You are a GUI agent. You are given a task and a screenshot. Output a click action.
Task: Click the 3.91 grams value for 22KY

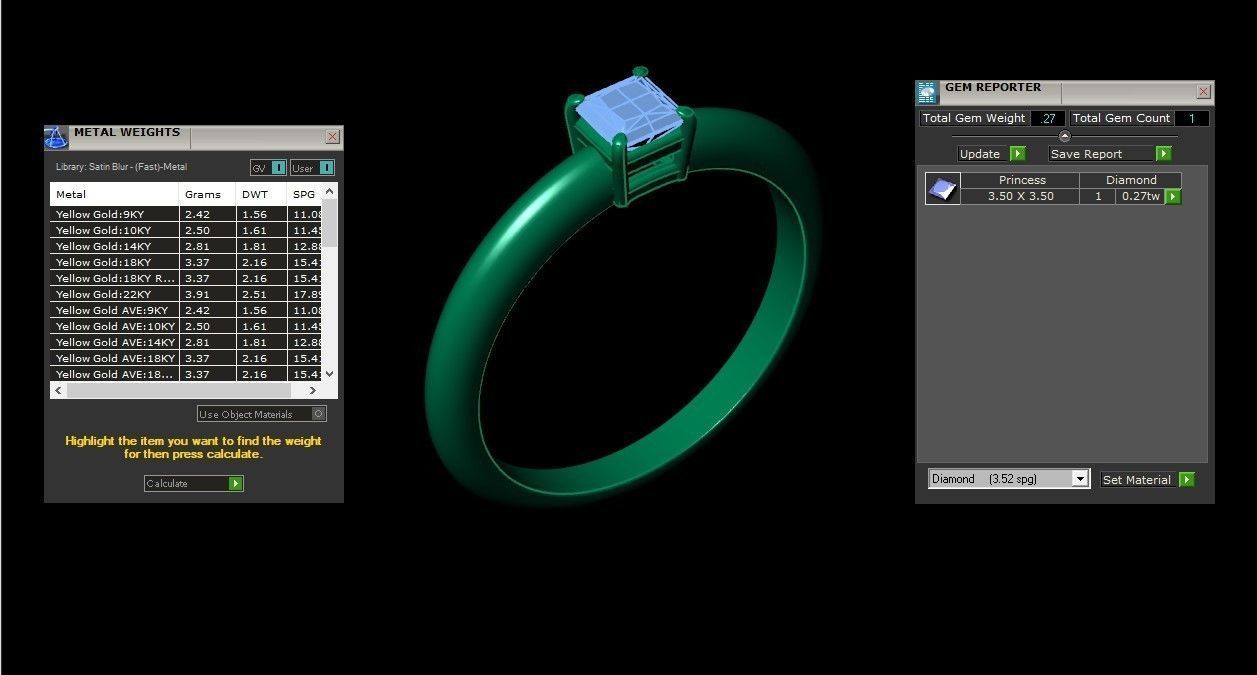click(208, 294)
